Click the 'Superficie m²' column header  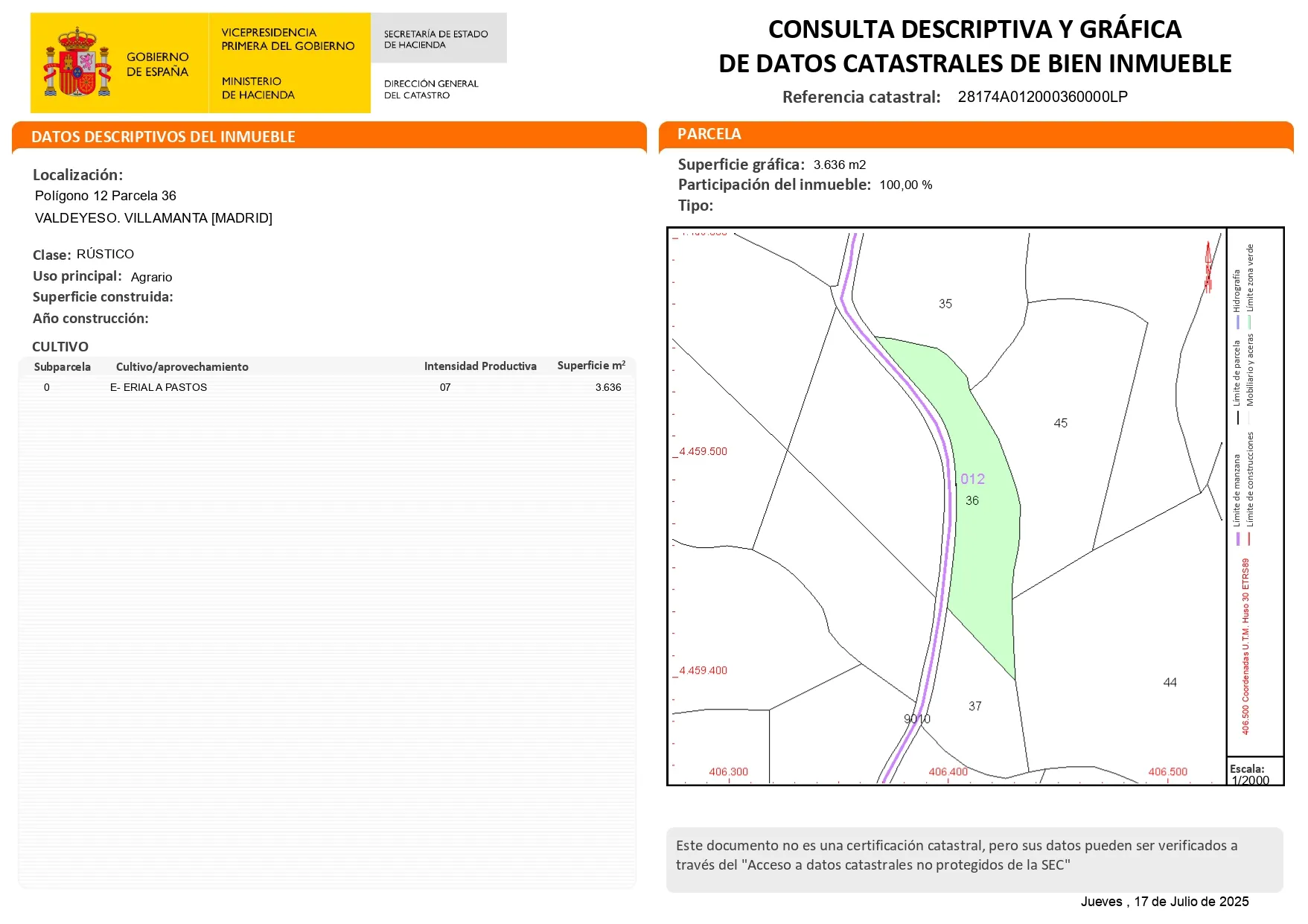591,366
